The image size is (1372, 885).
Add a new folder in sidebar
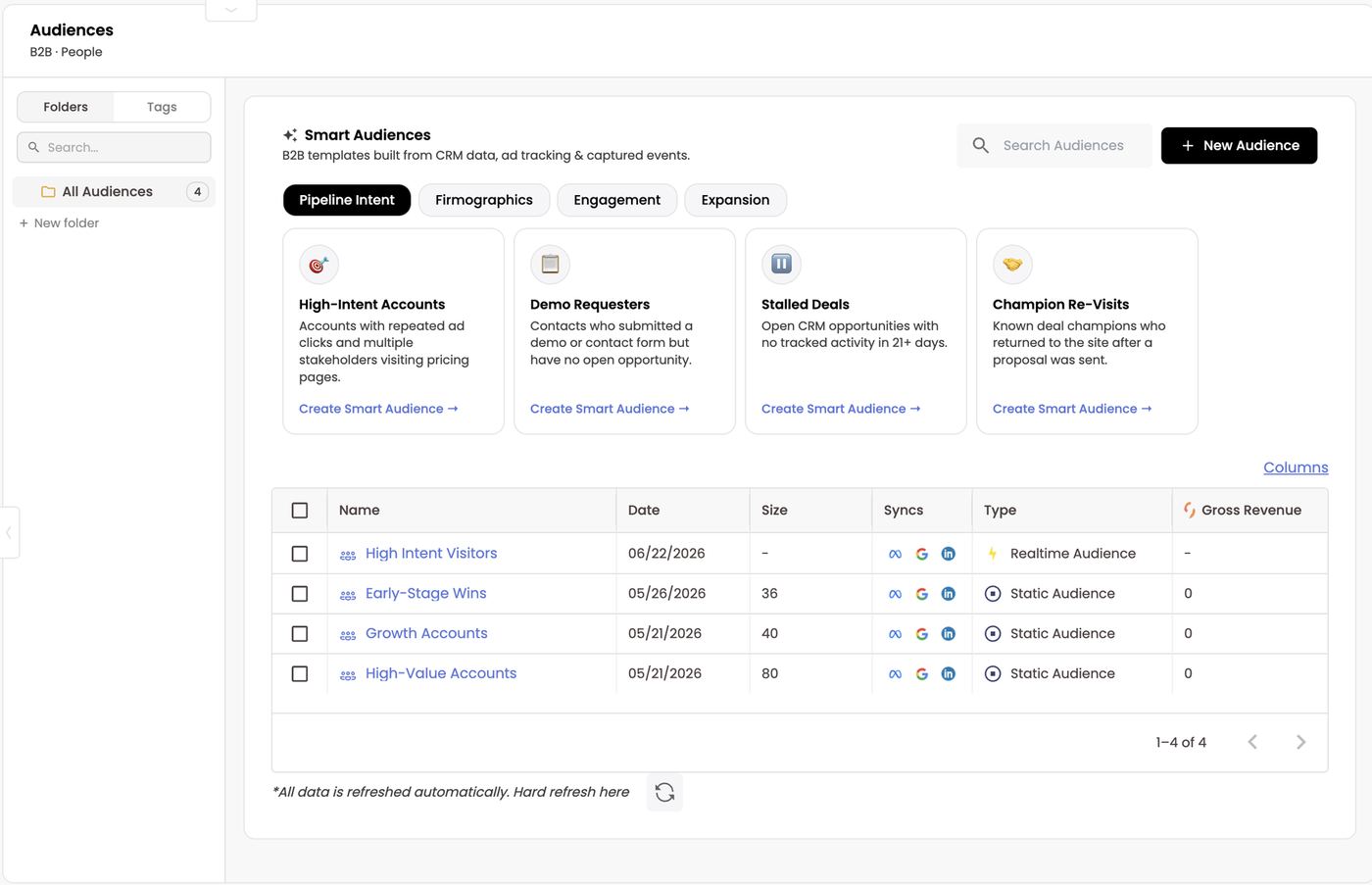[60, 223]
